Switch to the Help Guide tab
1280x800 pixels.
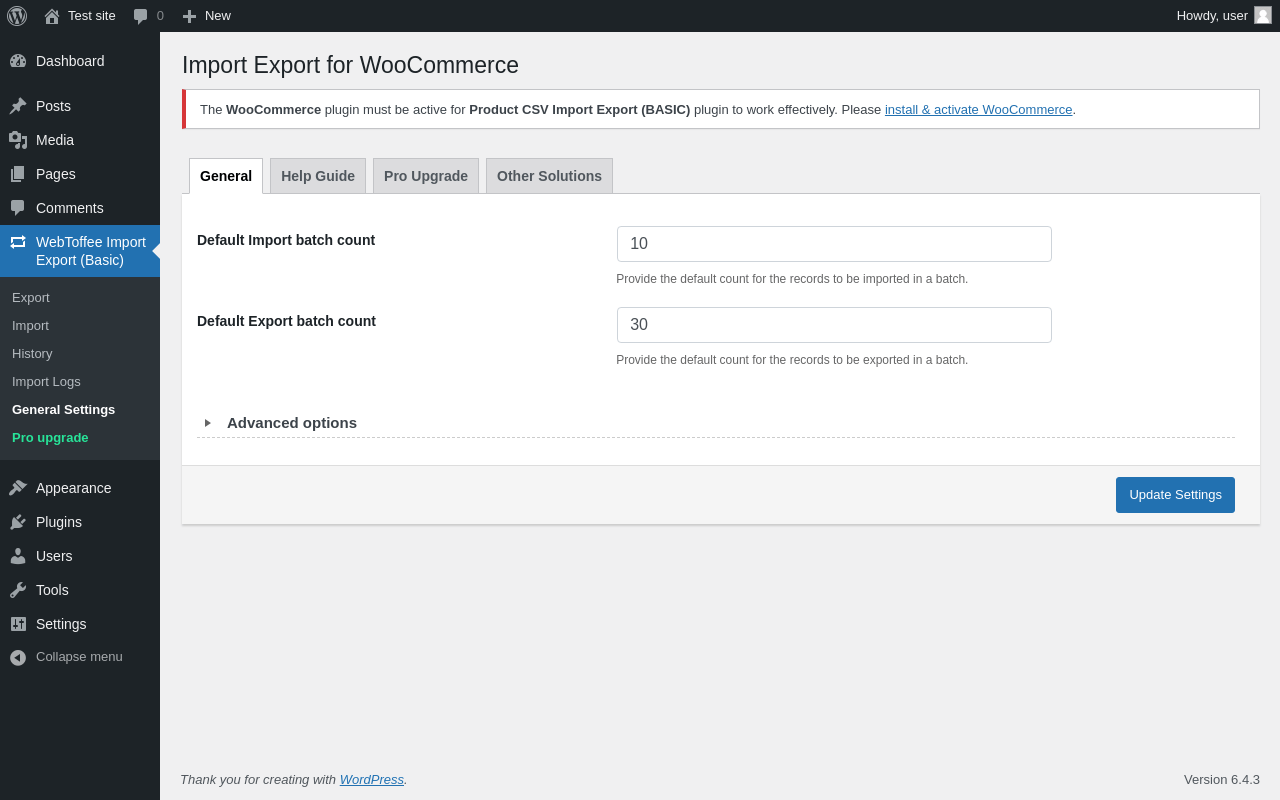pos(318,176)
